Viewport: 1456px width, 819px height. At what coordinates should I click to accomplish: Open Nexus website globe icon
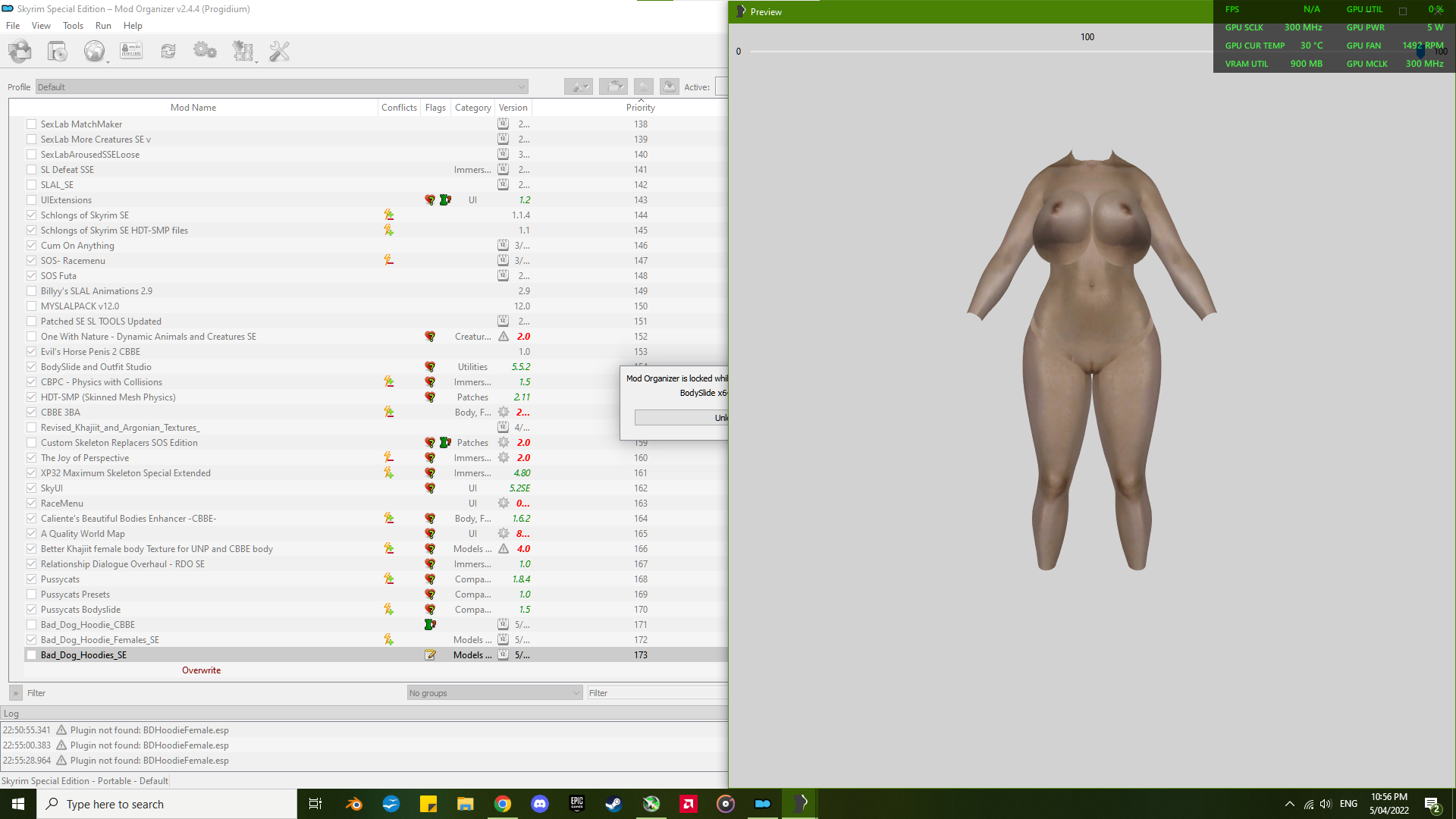[x=94, y=51]
